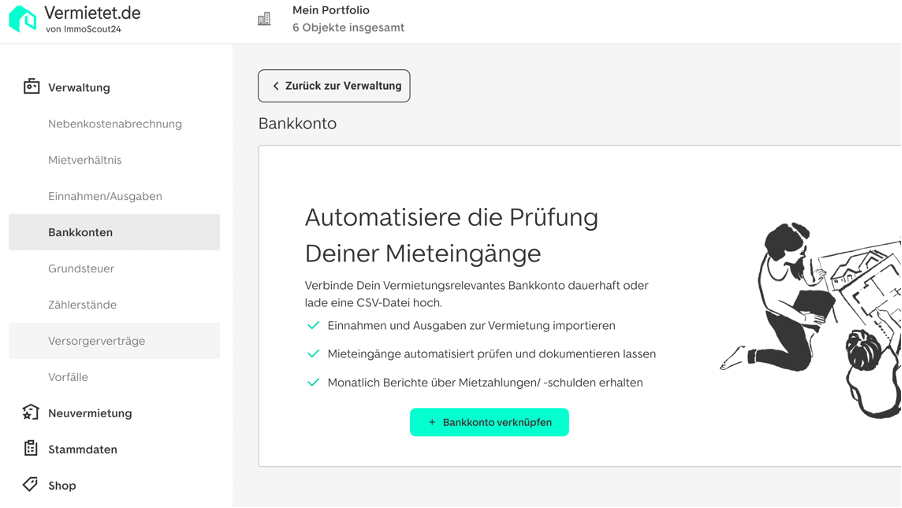This screenshot has height=508, width=902.
Task: Click the Bankkonto verknüpfen button
Action: pyautogui.click(x=490, y=422)
